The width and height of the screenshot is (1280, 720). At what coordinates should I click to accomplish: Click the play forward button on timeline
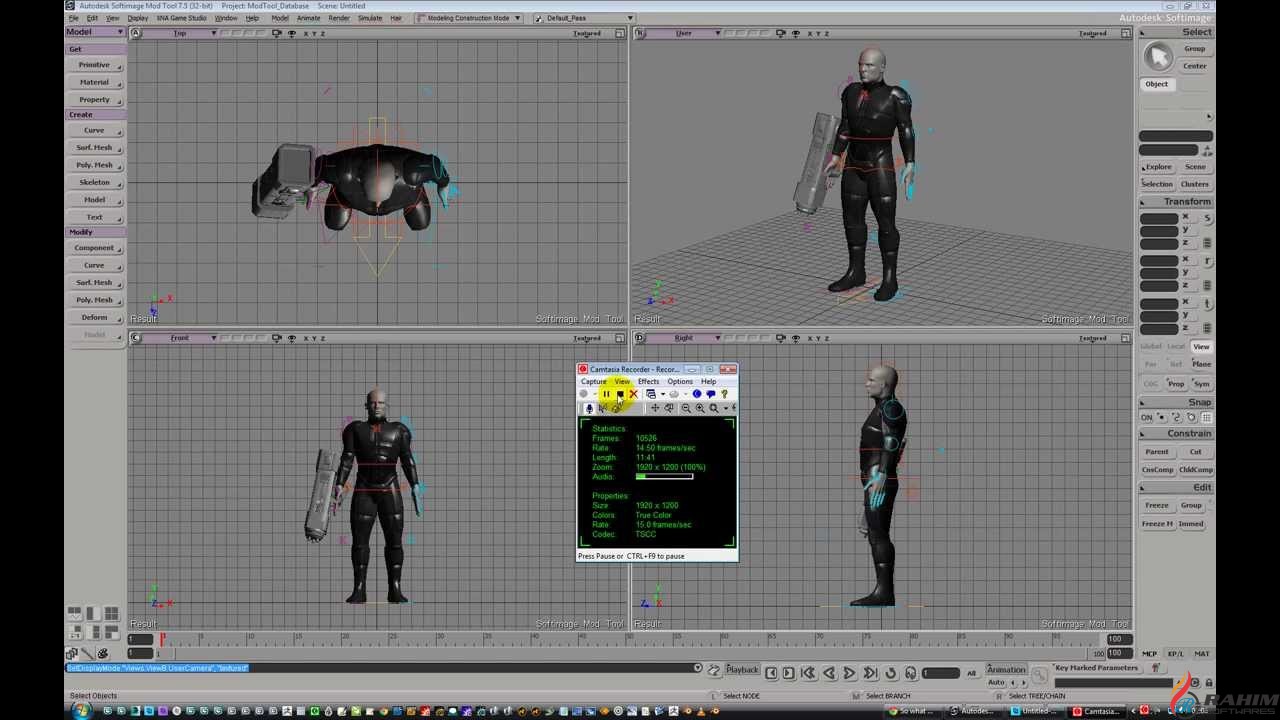click(849, 673)
